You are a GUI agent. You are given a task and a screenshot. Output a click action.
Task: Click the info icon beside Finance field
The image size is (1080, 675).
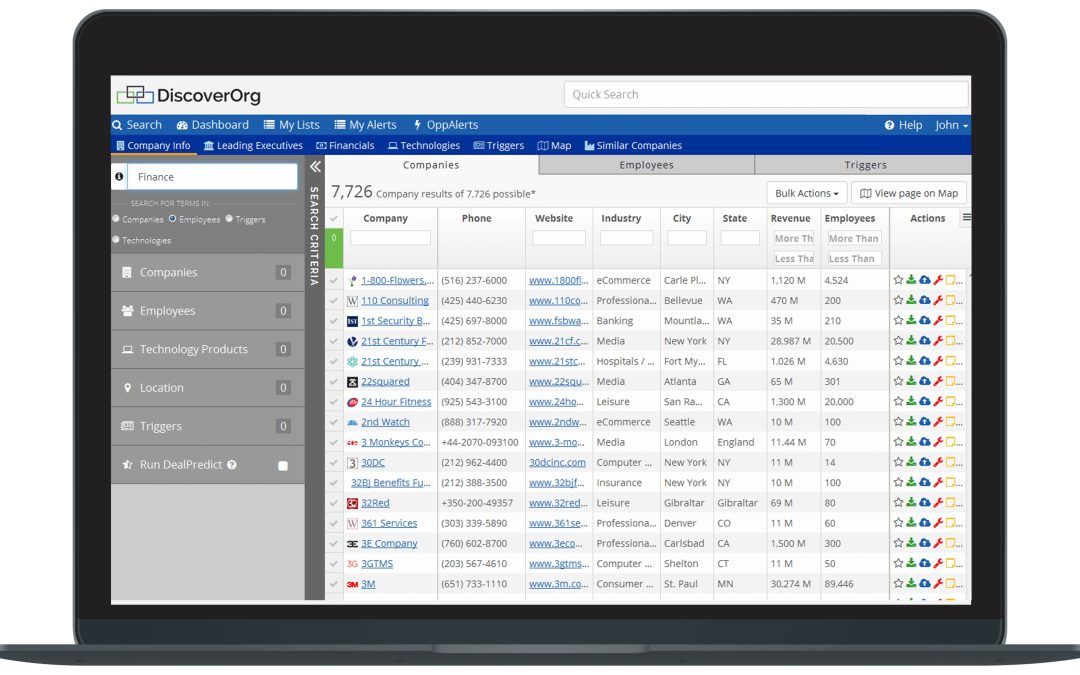click(x=119, y=176)
